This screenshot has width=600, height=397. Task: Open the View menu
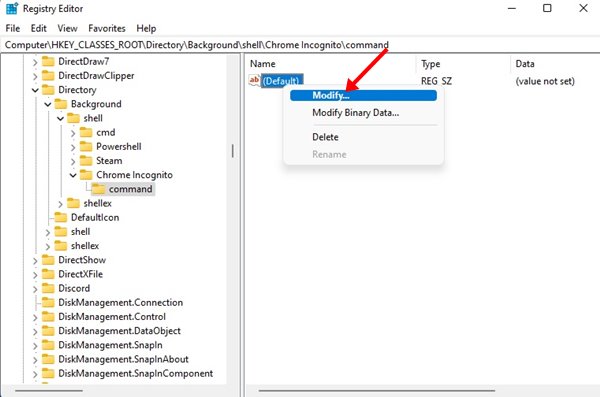(x=67, y=28)
